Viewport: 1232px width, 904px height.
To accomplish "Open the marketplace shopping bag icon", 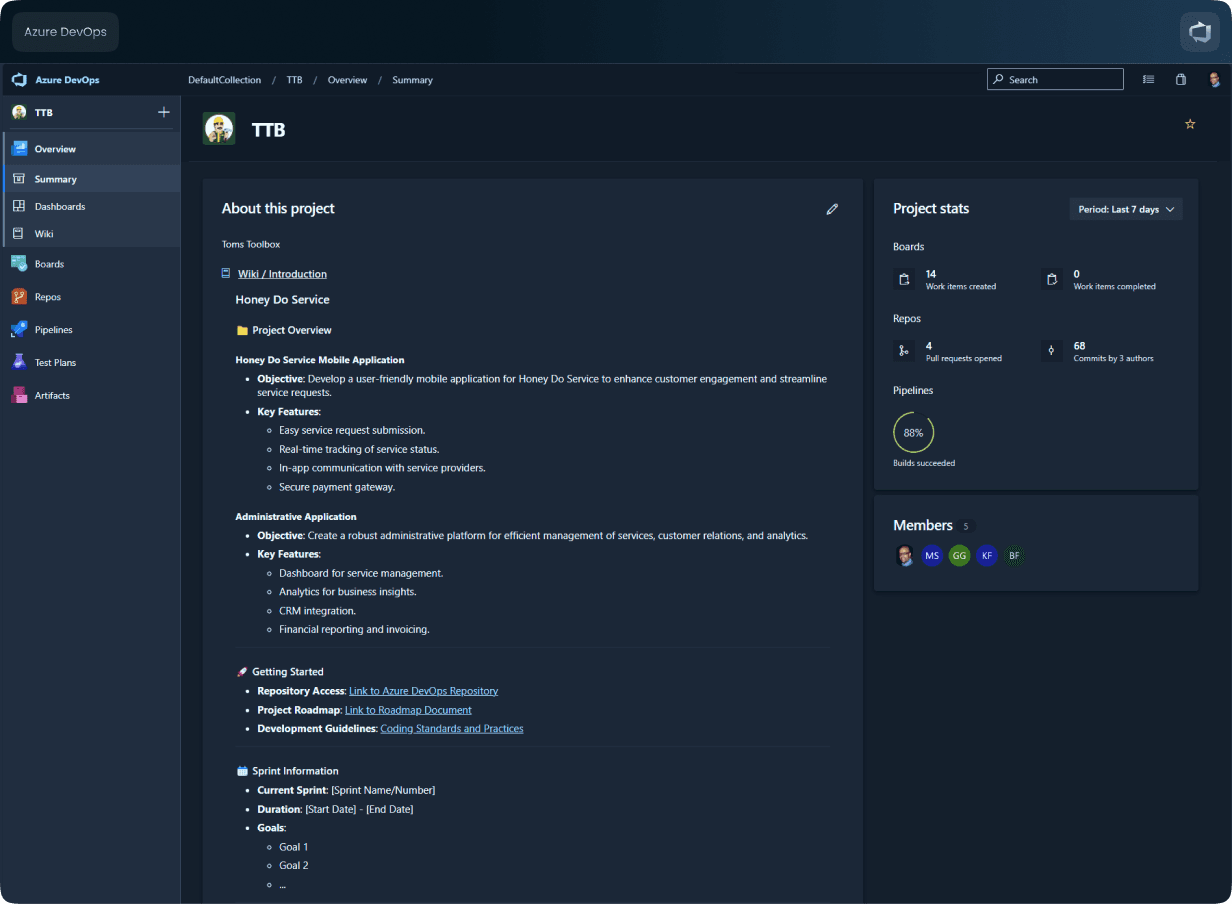I will point(1181,80).
